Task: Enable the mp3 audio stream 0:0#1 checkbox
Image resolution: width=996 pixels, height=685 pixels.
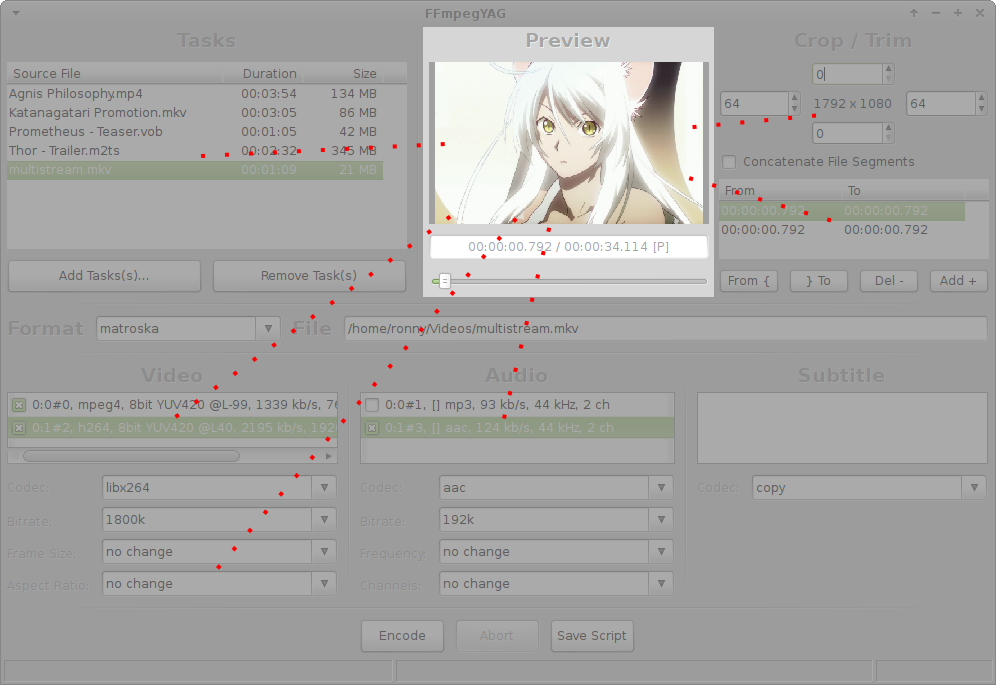Action: pyautogui.click(x=372, y=405)
